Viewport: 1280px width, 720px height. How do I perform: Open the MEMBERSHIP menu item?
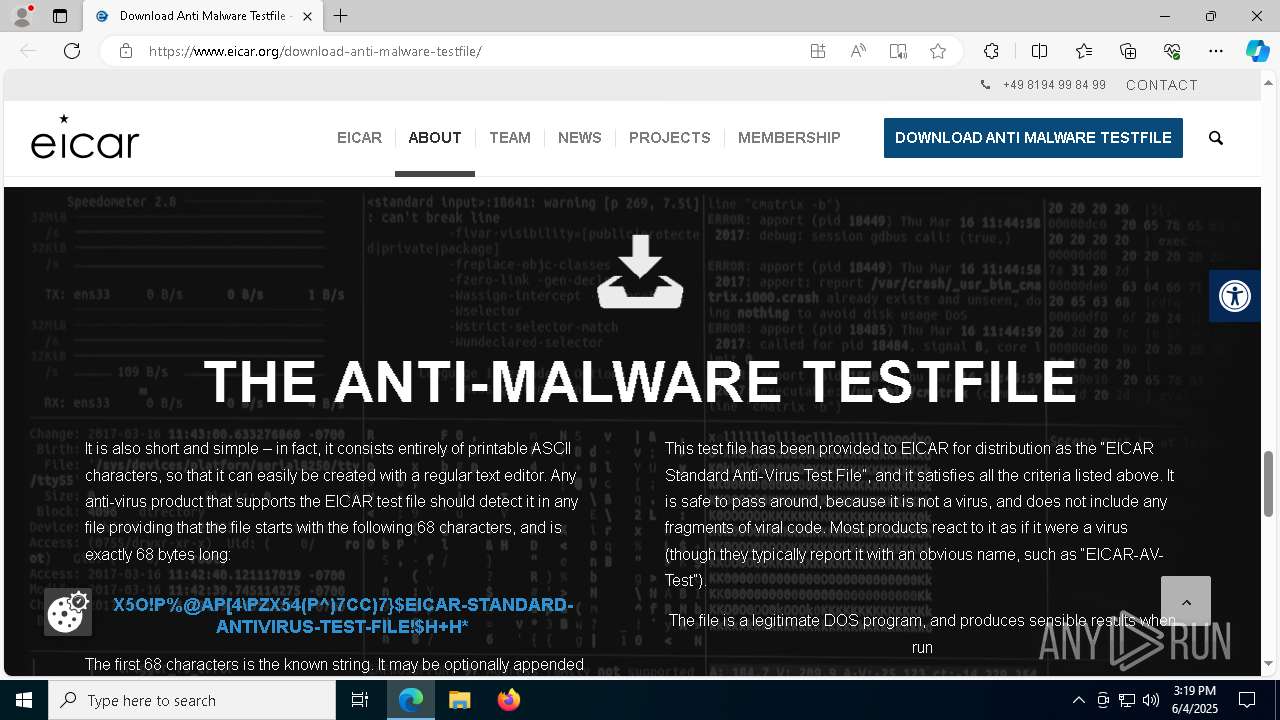(x=789, y=138)
